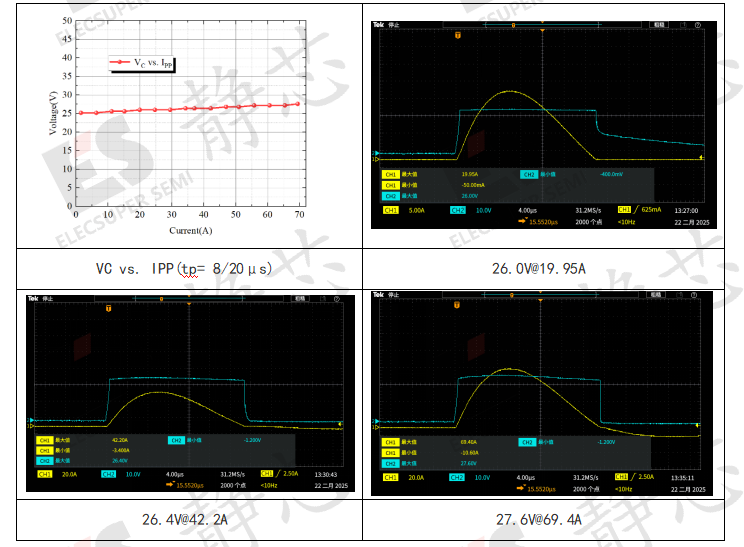Viewport: 744px width, 547px height.
Task: Select the Current(A) axis label
Action: tap(191, 231)
